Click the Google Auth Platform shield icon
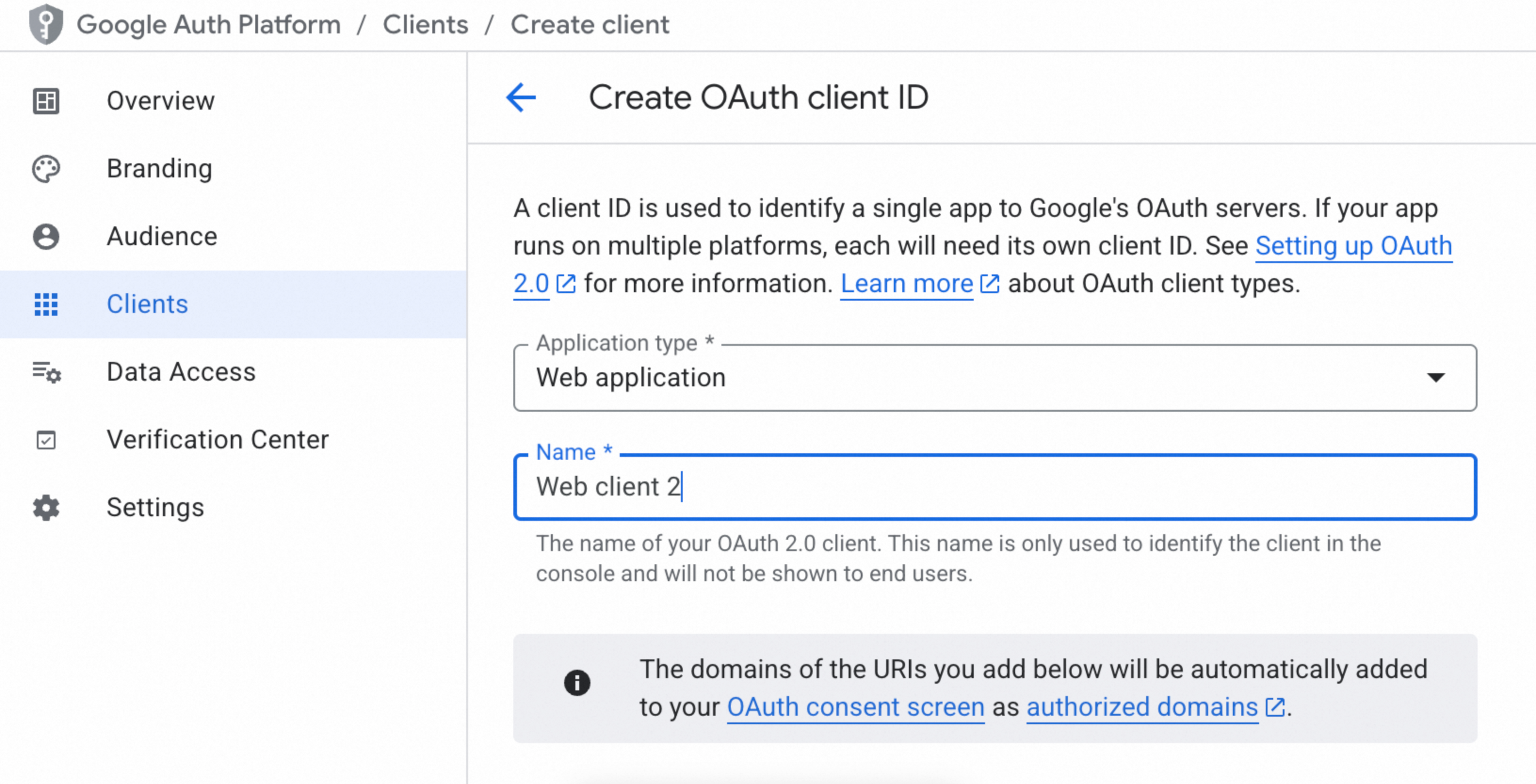 [46, 24]
